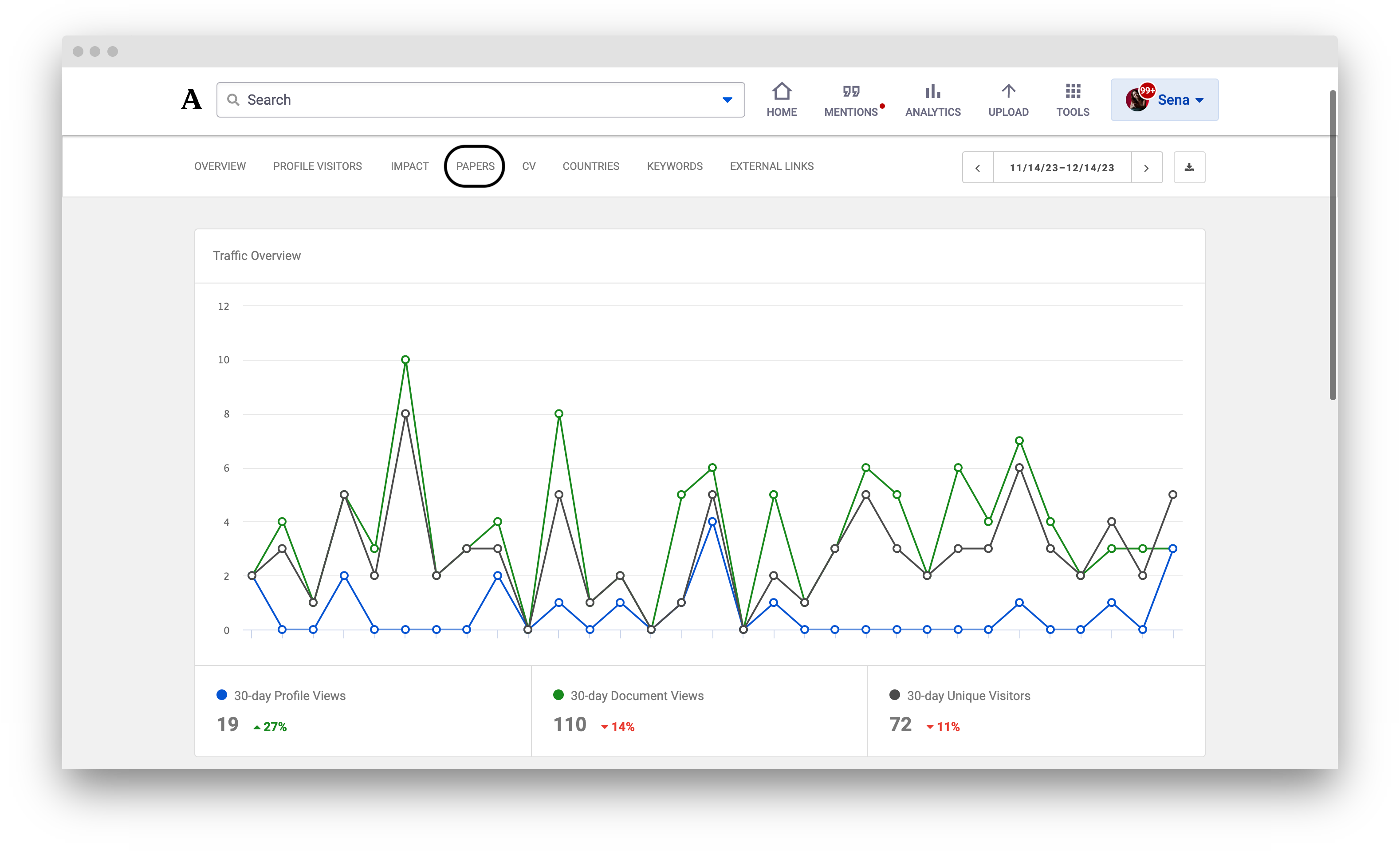Switch to the Profile Visitors tab
Image resolution: width=1400 pixels, height=858 pixels.
[x=317, y=166]
